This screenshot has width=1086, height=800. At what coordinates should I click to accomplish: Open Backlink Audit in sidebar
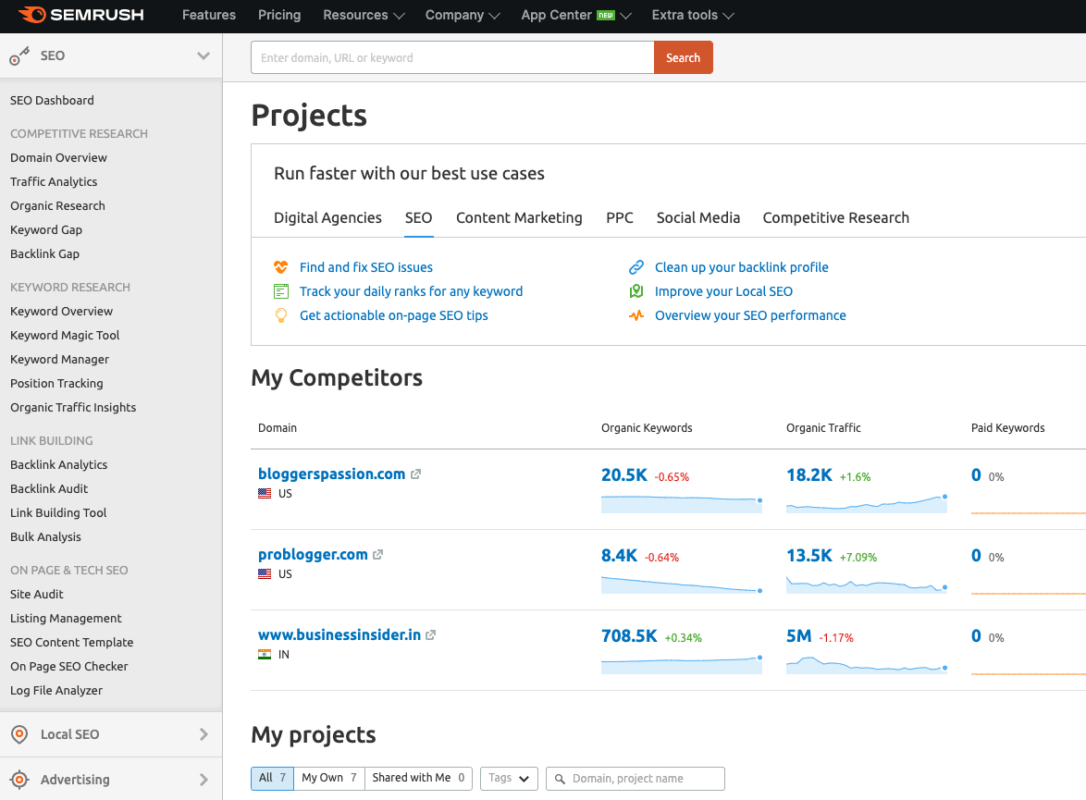(x=48, y=489)
